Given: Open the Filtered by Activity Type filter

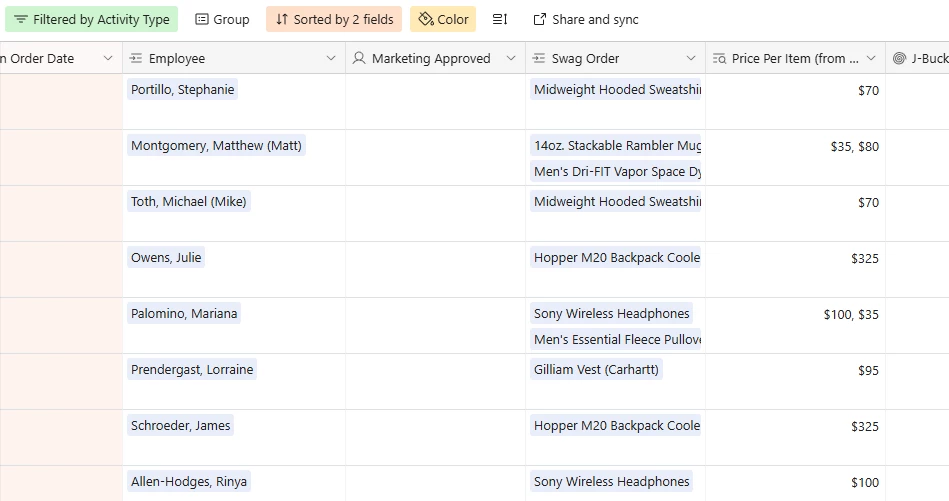Looking at the screenshot, I should tap(91, 19).
